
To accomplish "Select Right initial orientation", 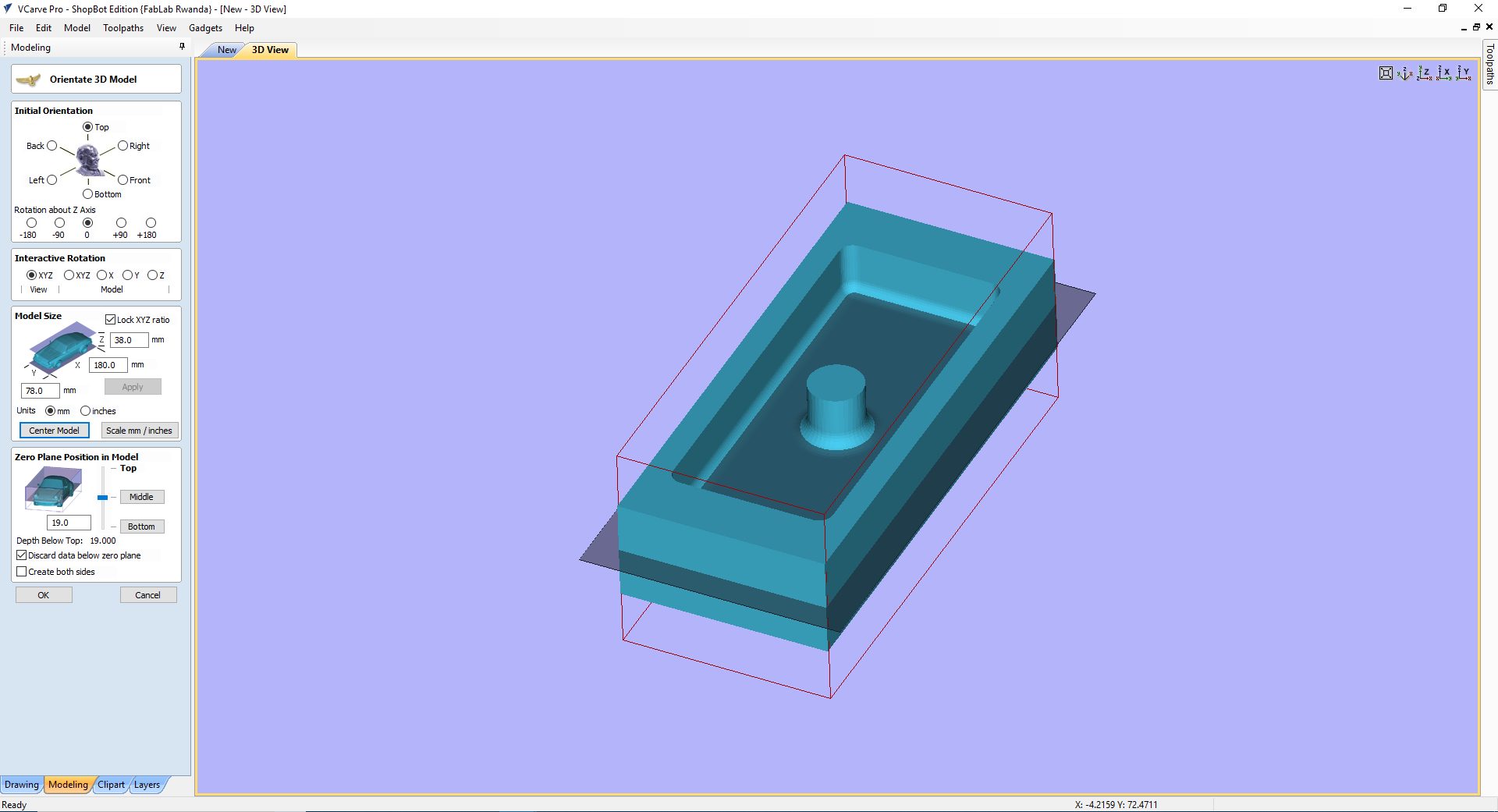I will click(122, 146).
